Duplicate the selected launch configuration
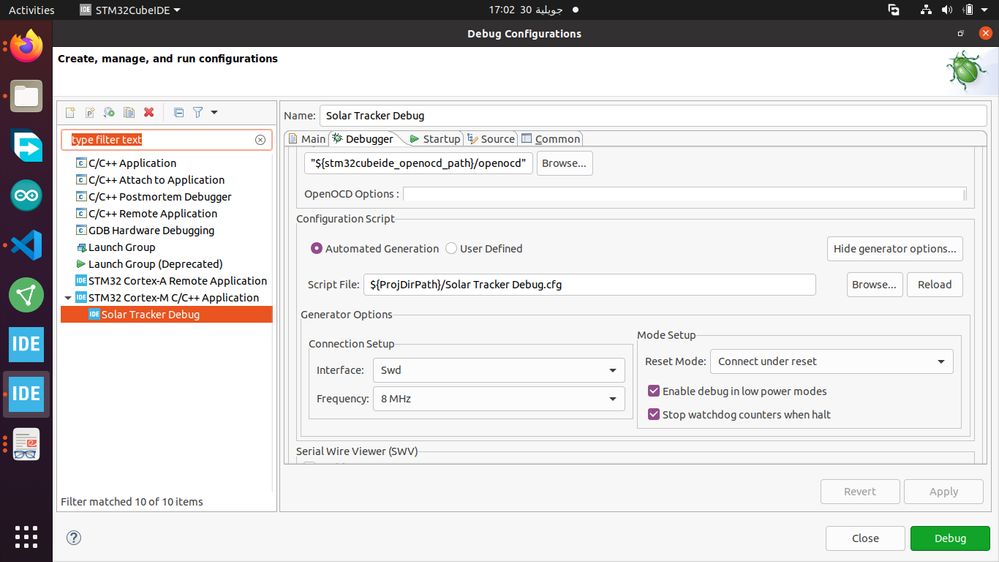The height and width of the screenshot is (562, 999). [129, 113]
